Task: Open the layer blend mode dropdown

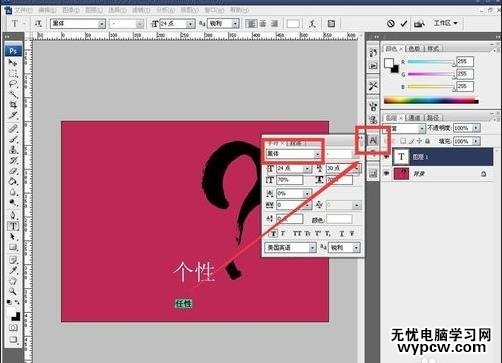Action: coord(422,128)
